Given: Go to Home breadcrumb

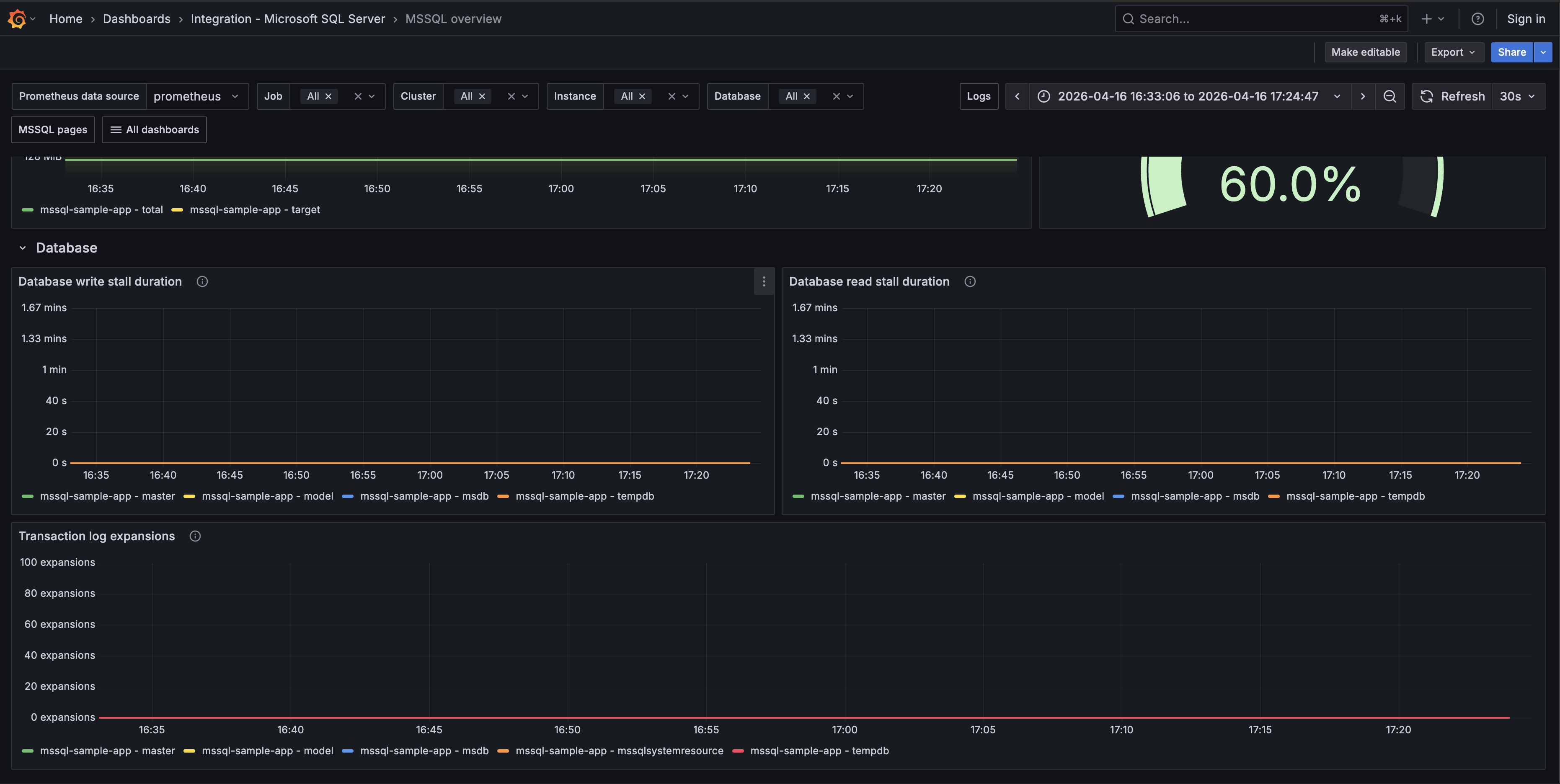Looking at the screenshot, I should [65, 19].
